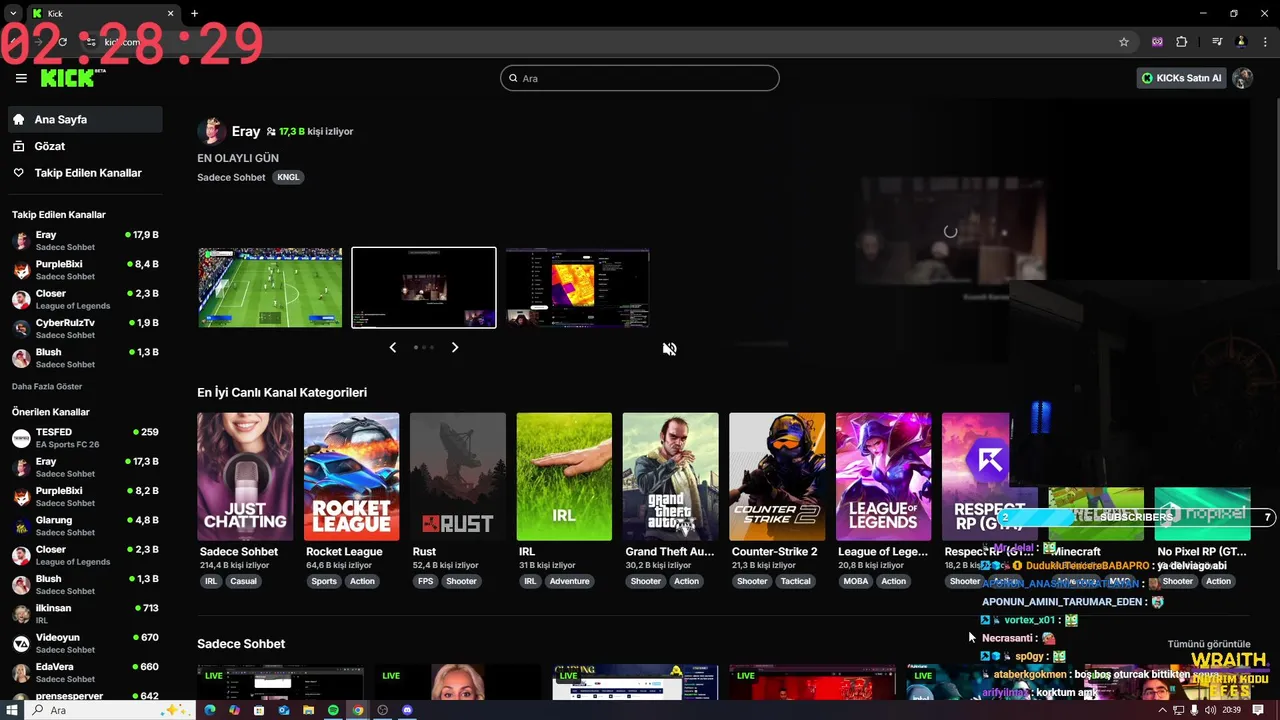Select the football stream thumbnail
This screenshot has height=720, width=1280.
[x=270, y=287]
